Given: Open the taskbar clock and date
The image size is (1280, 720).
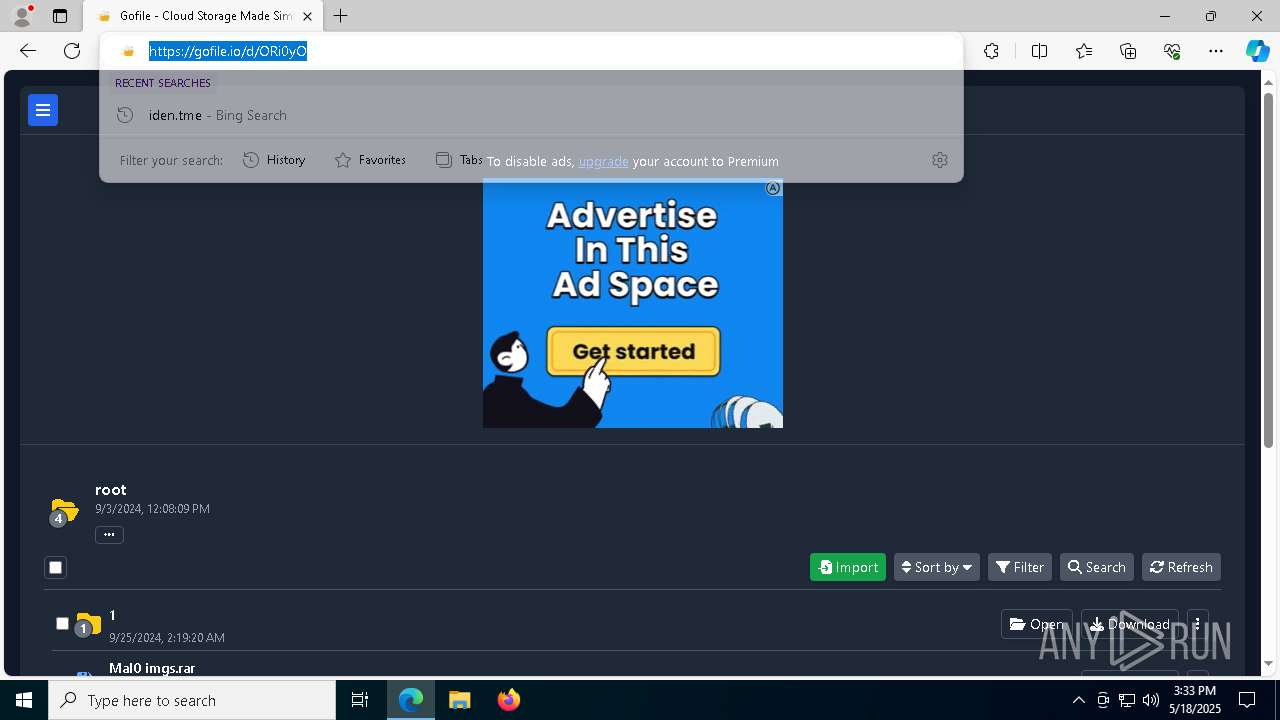Looking at the screenshot, I should coord(1195,700).
